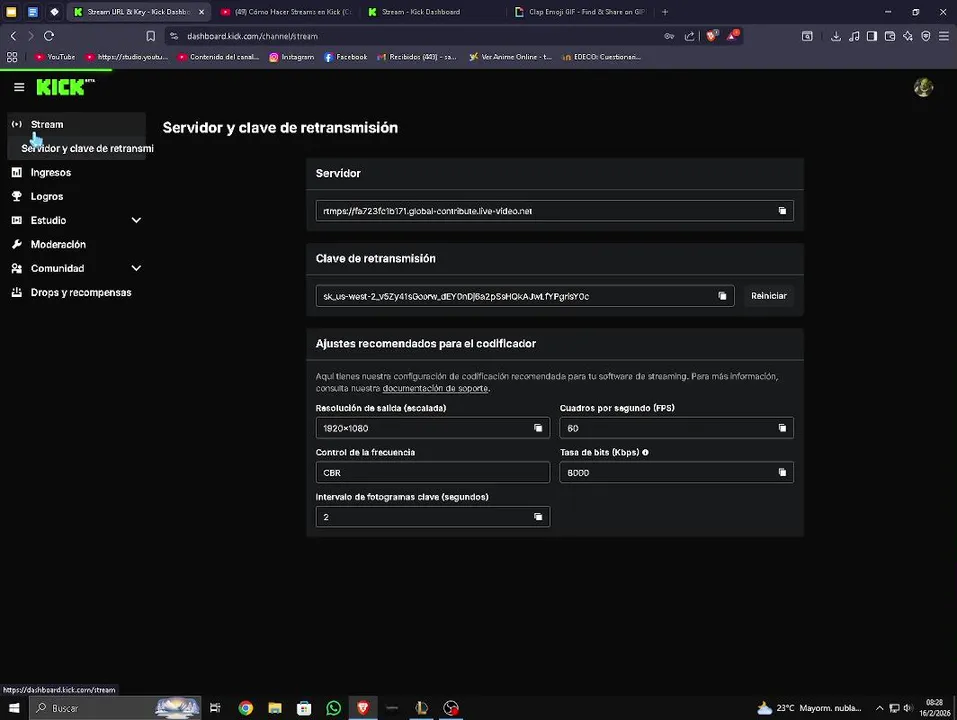Open the Facebook bookmark
The height and width of the screenshot is (720, 957).
point(346,57)
